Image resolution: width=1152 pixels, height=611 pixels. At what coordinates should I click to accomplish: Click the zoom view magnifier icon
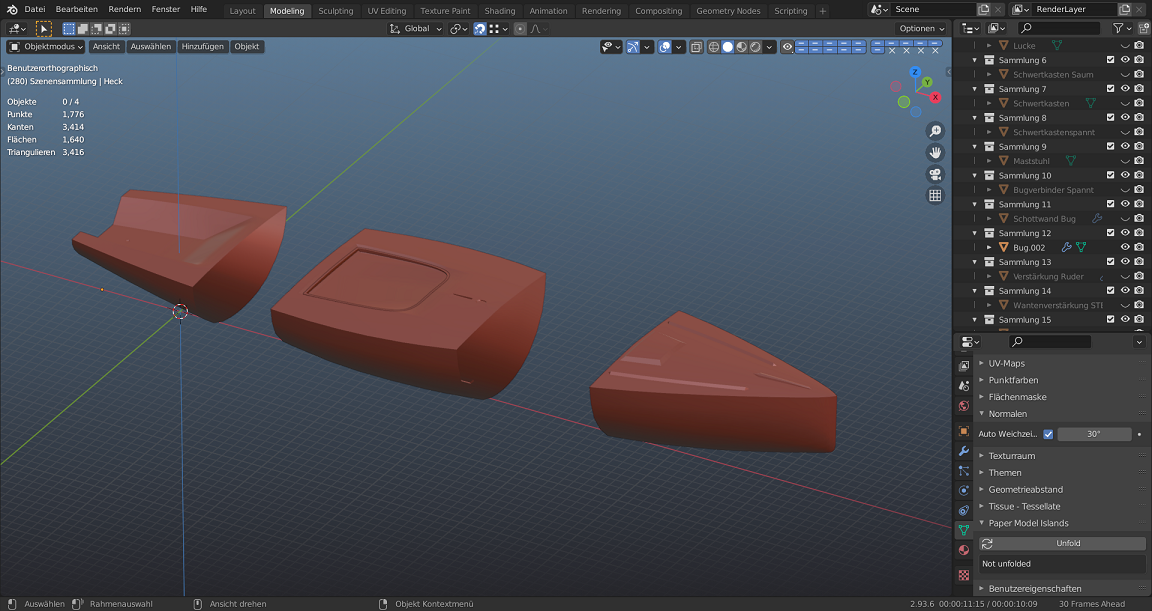[935, 131]
